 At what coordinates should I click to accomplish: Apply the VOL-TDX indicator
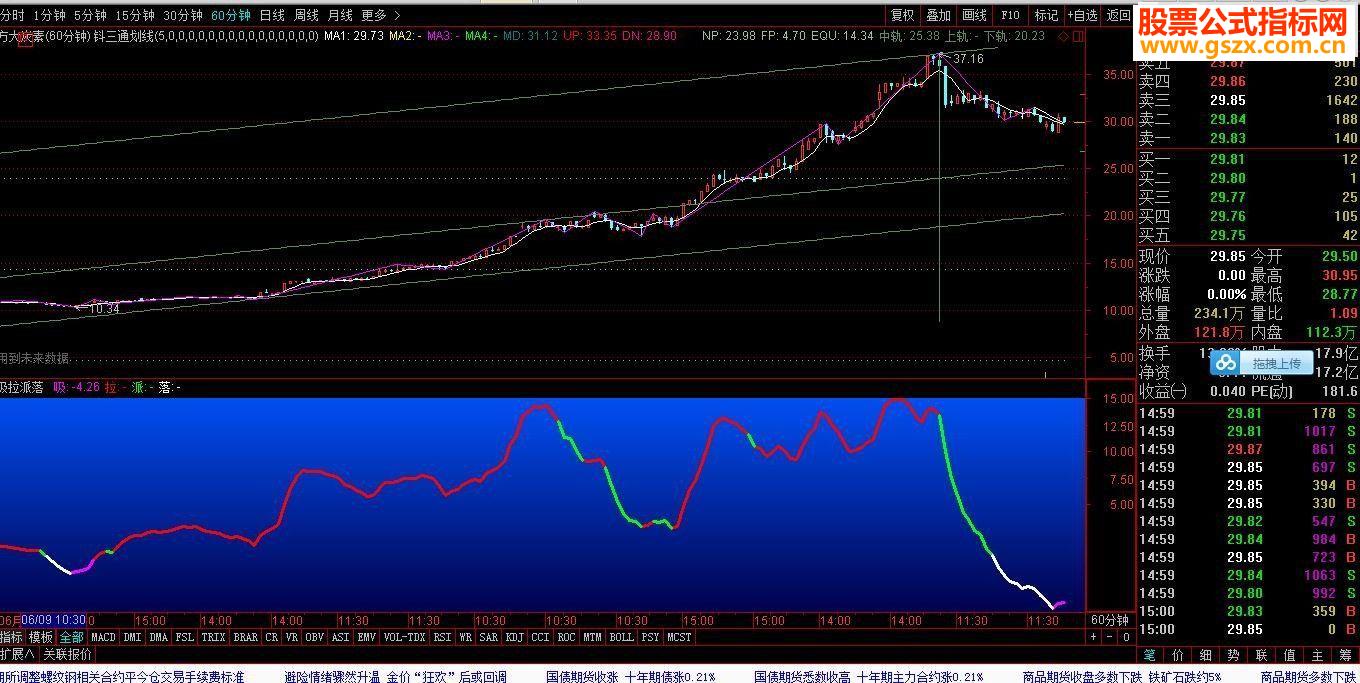point(405,637)
